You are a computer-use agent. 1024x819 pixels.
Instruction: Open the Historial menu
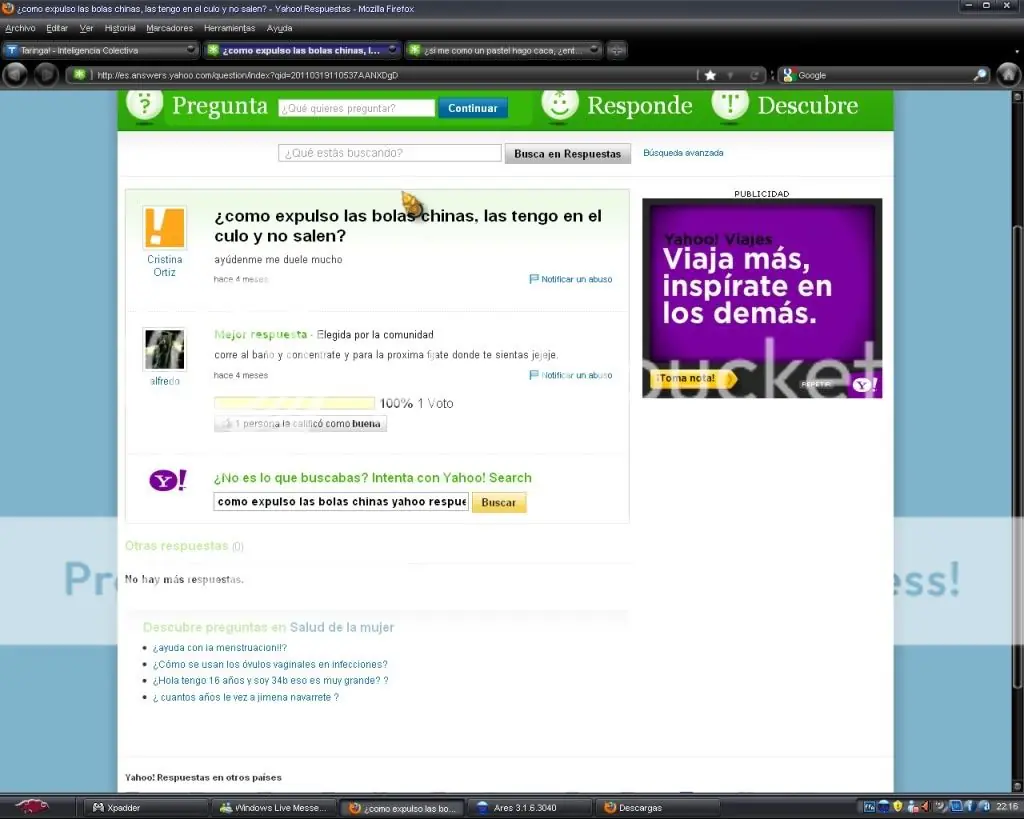tap(120, 28)
